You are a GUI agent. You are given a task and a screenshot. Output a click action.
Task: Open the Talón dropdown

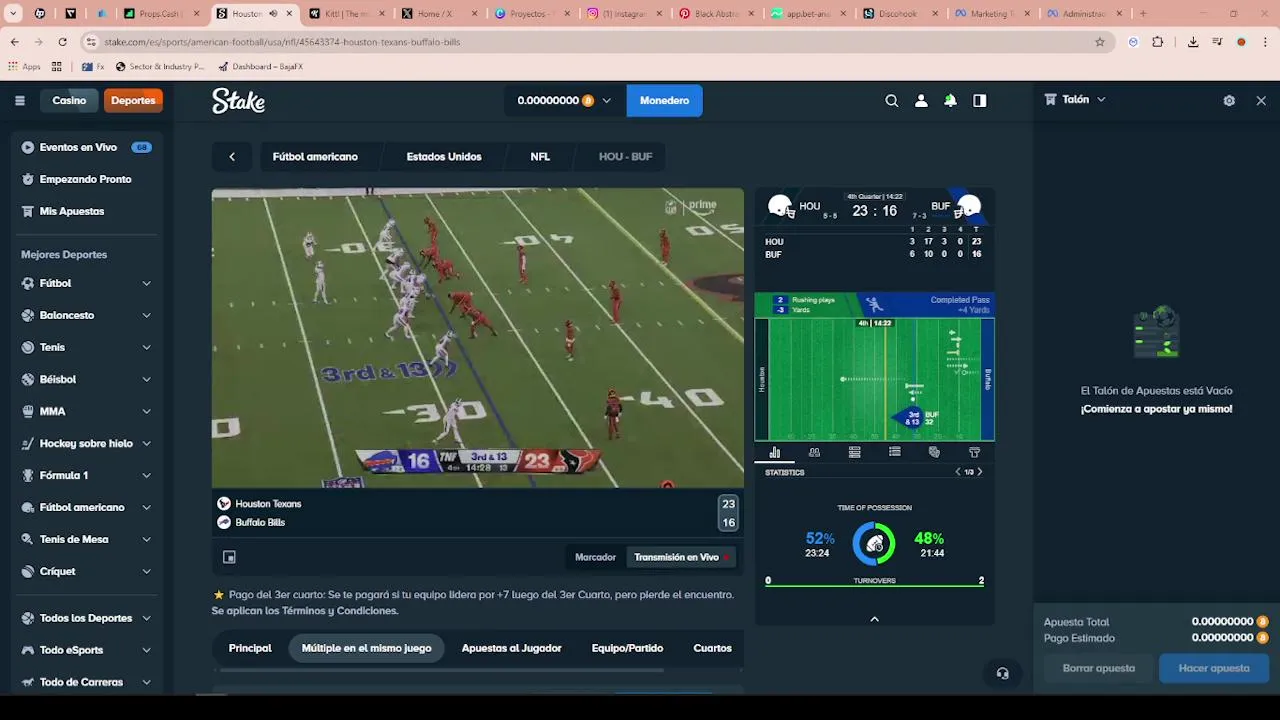tap(1075, 100)
